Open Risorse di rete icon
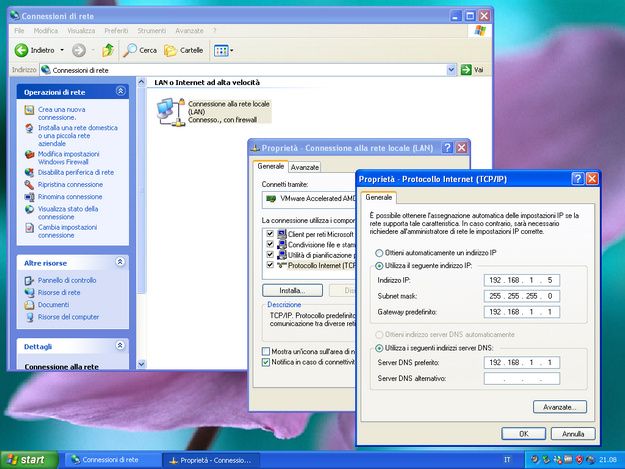 click(29, 292)
